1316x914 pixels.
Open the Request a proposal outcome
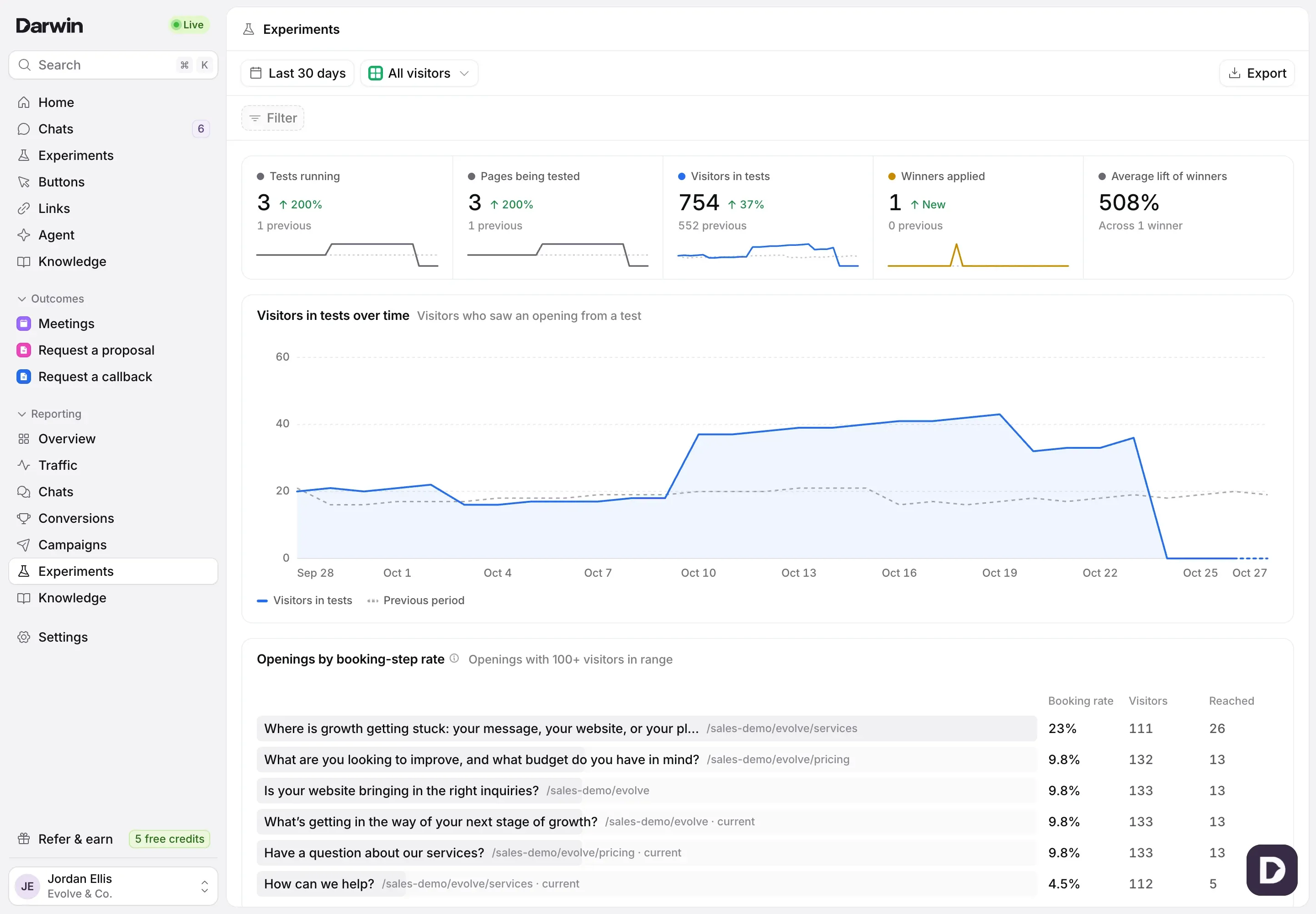click(x=113, y=350)
